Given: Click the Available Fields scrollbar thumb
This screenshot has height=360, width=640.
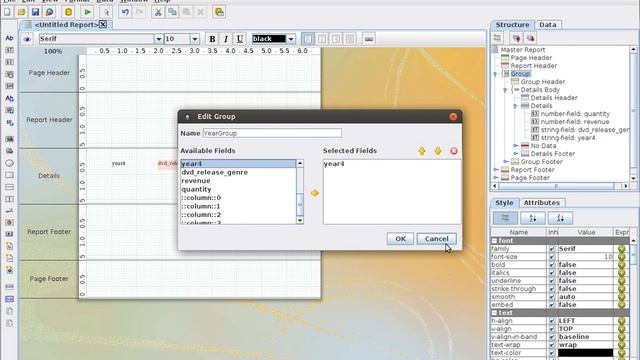Looking at the screenshot, I should pyautogui.click(x=300, y=204).
